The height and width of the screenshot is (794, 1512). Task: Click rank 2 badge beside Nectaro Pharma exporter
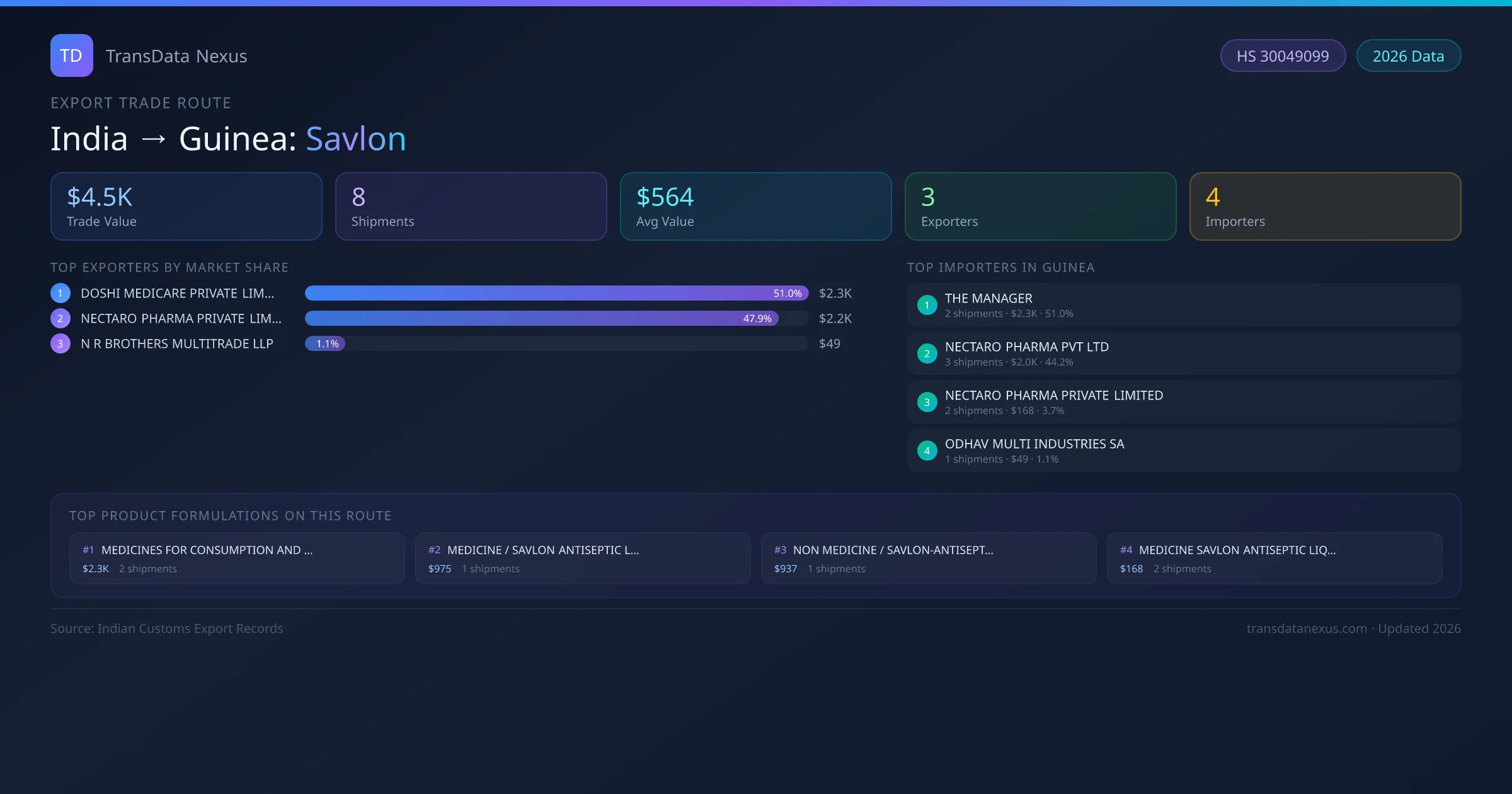pos(60,318)
